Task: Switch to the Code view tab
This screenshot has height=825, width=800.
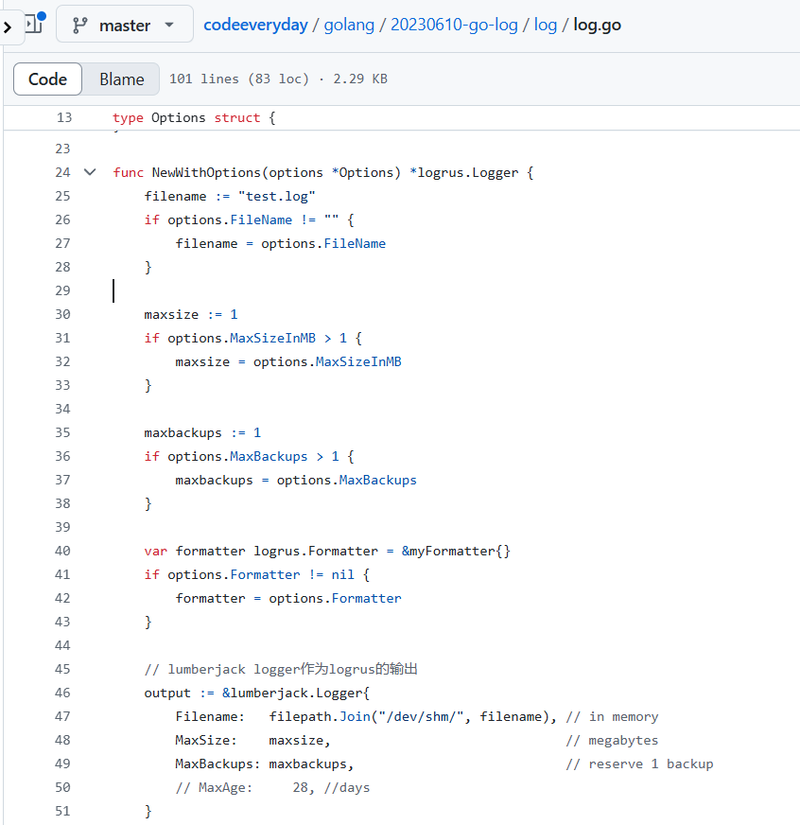Action: pos(48,79)
